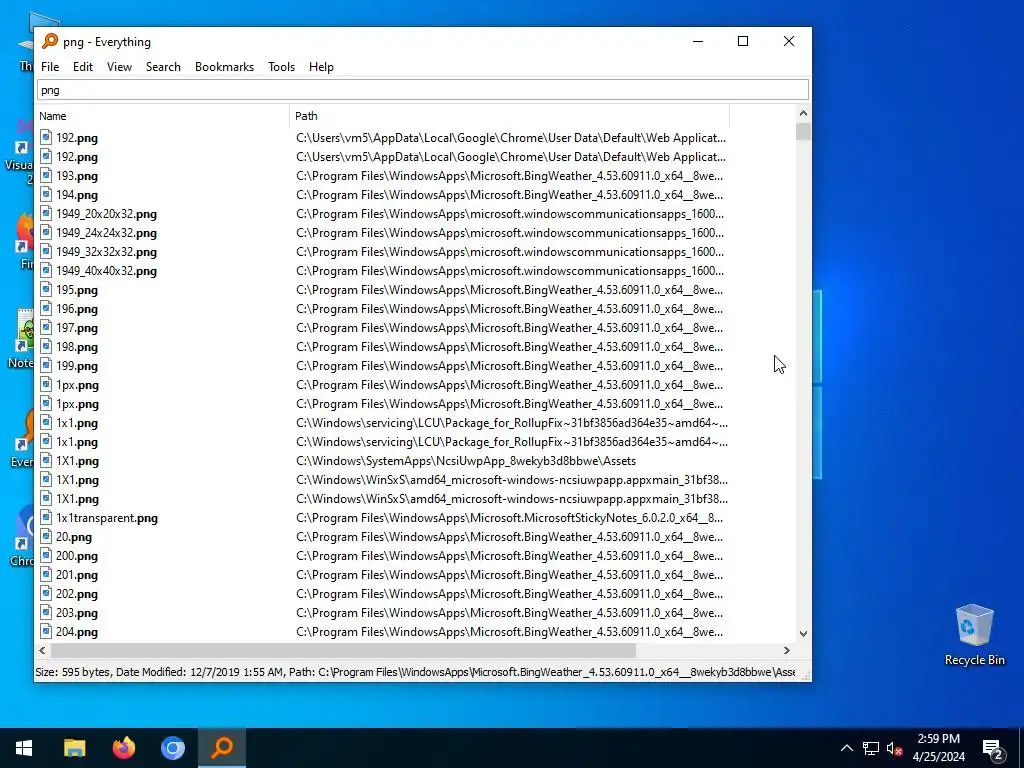Open the network status tray icon

[x=871, y=748]
